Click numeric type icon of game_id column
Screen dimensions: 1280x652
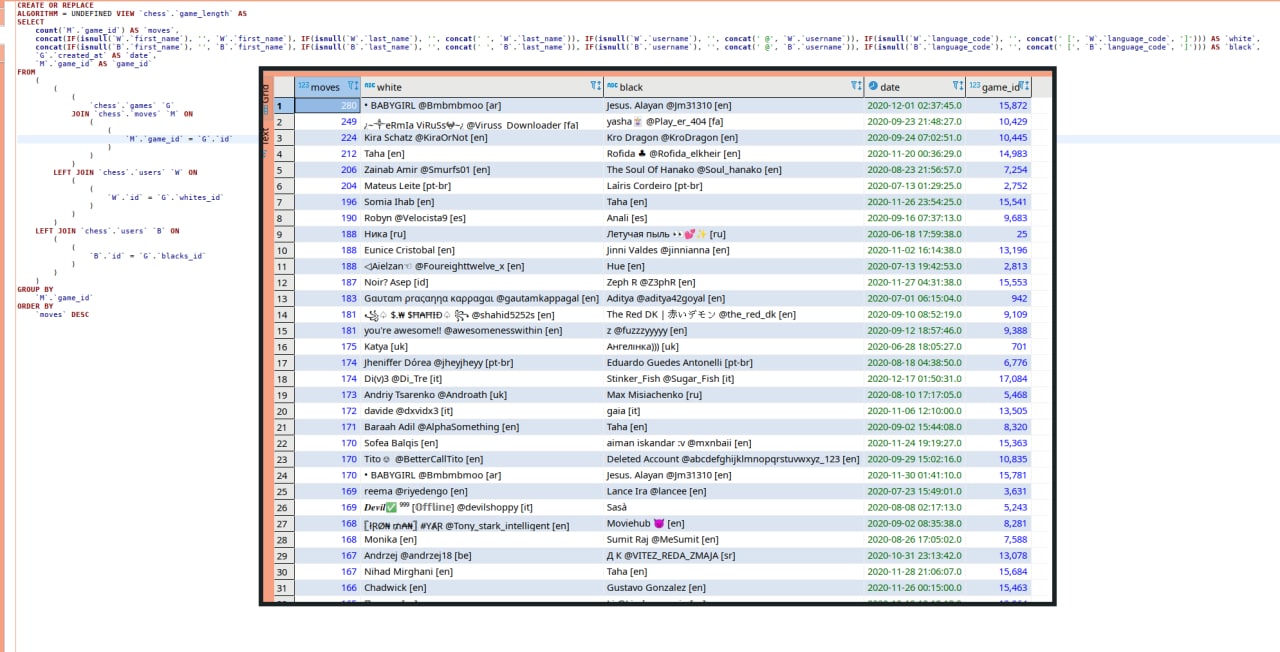pyautogui.click(x=975, y=86)
